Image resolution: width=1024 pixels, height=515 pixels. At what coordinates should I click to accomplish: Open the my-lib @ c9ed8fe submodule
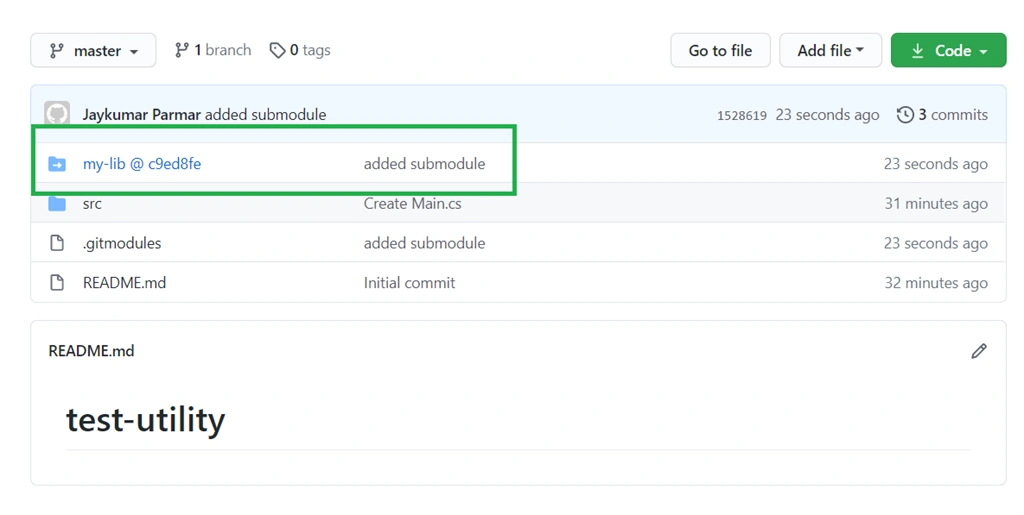(x=142, y=164)
